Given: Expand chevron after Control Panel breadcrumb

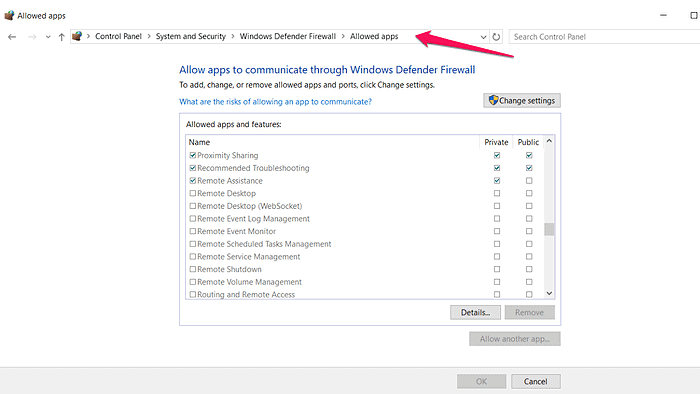Looking at the screenshot, I should tap(149, 37).
